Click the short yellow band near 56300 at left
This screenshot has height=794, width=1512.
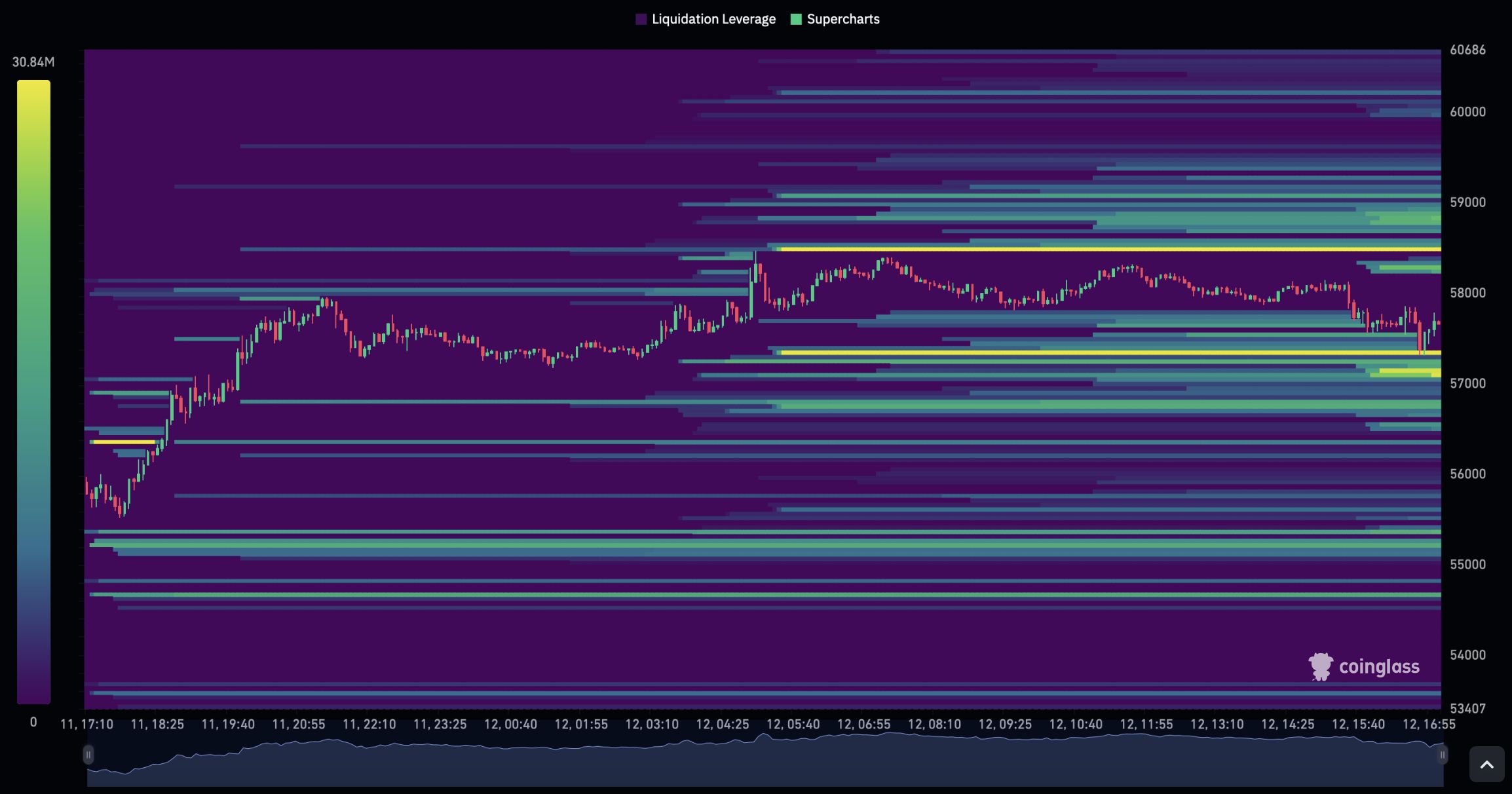(124, 442)
